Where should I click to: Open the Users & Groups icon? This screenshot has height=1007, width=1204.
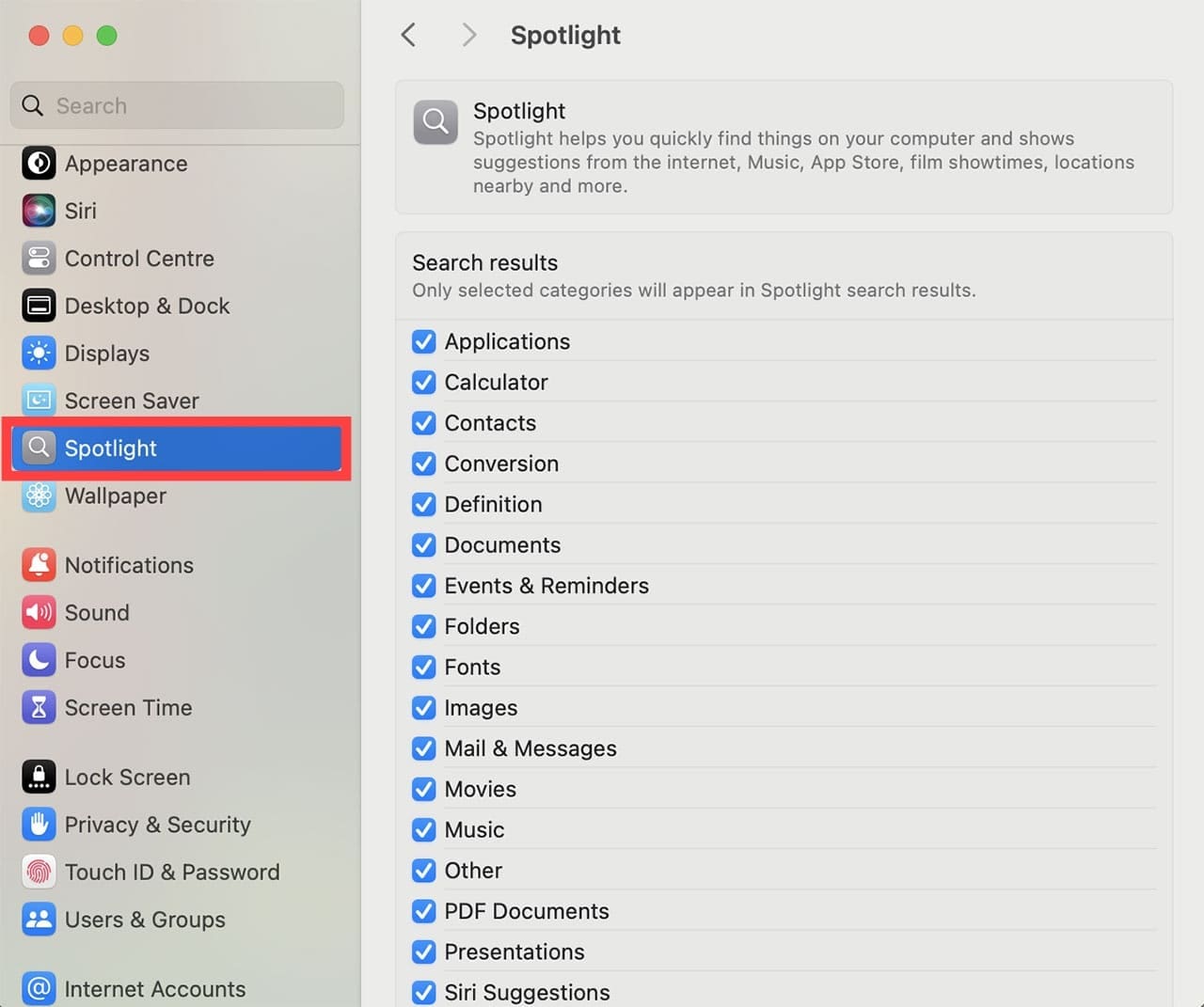tap(39, 920)
